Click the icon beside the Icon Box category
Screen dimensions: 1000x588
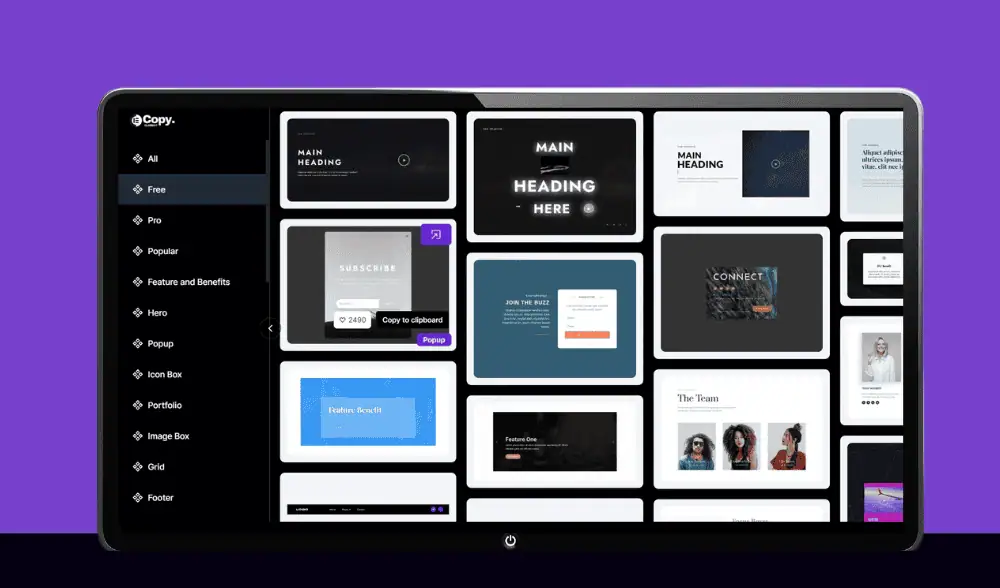coord(138,375)
